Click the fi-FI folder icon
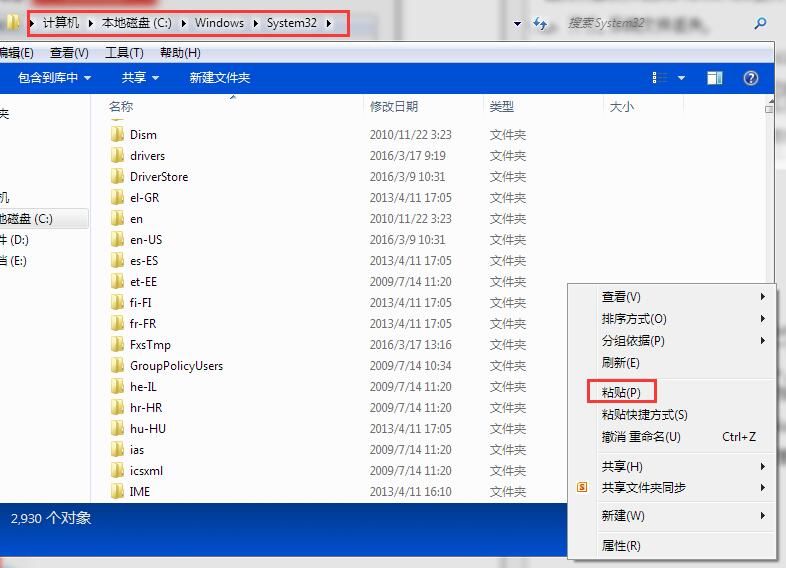786x568 pixels. point(117,303)
